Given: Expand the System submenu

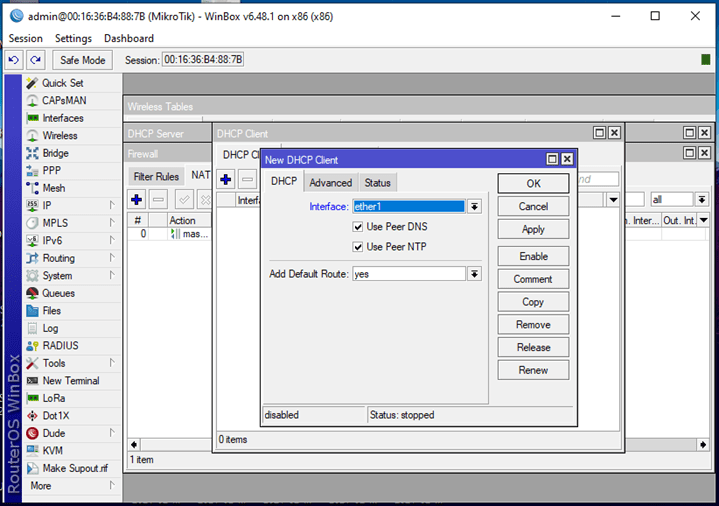Looking at the screenshot, I should [112, 275].
